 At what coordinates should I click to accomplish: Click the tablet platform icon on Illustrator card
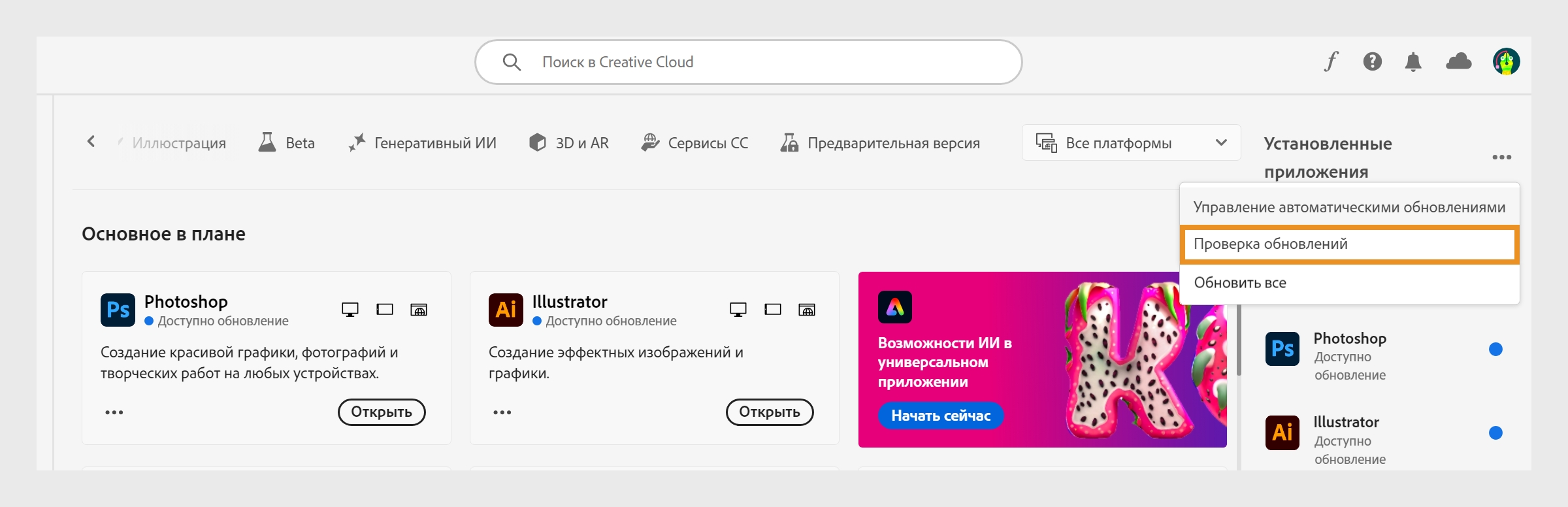click(773, 310)
